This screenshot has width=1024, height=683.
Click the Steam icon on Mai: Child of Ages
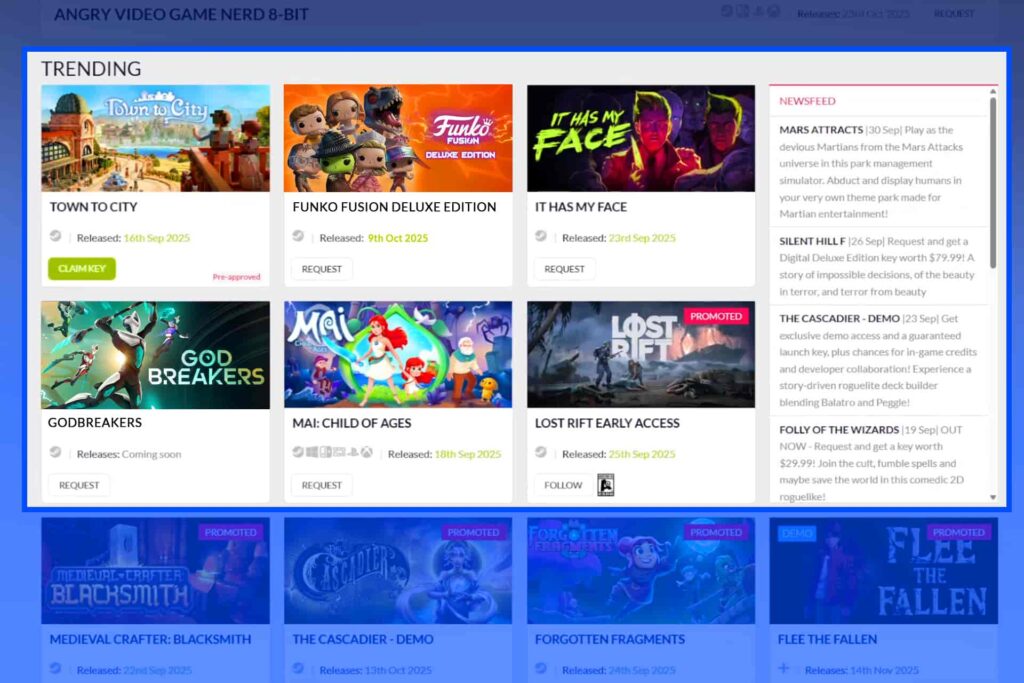(298, 453)
